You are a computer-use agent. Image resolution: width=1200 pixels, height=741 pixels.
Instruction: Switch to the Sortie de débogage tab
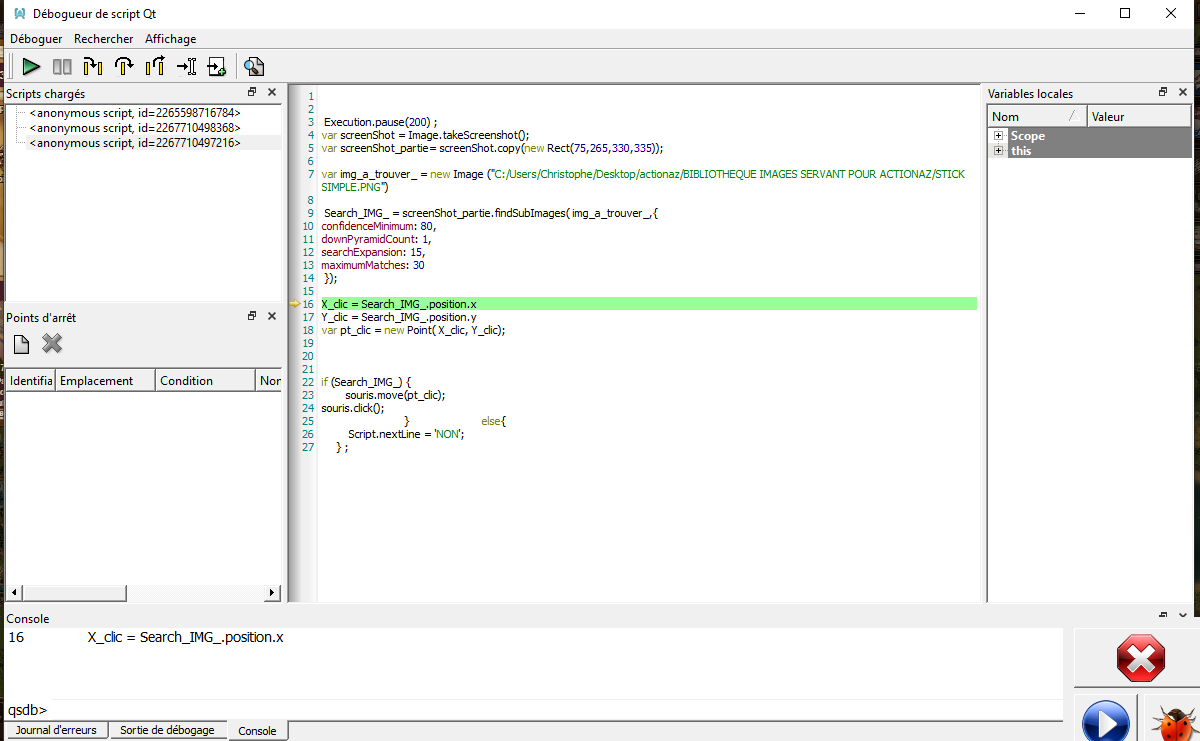[x=167, y=730]
